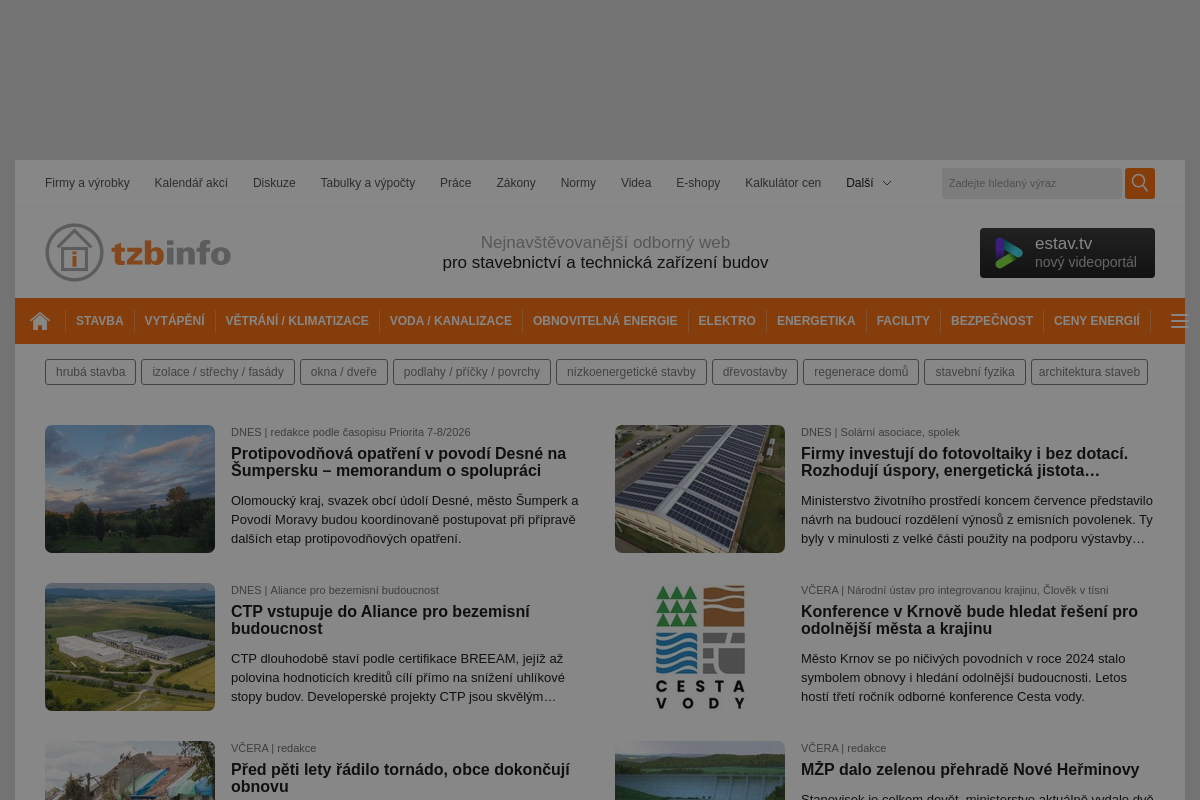The image size is (1200, 800).
Task: Select VODA / KANALIZACE menu item
Action: [x=451, y=321]
